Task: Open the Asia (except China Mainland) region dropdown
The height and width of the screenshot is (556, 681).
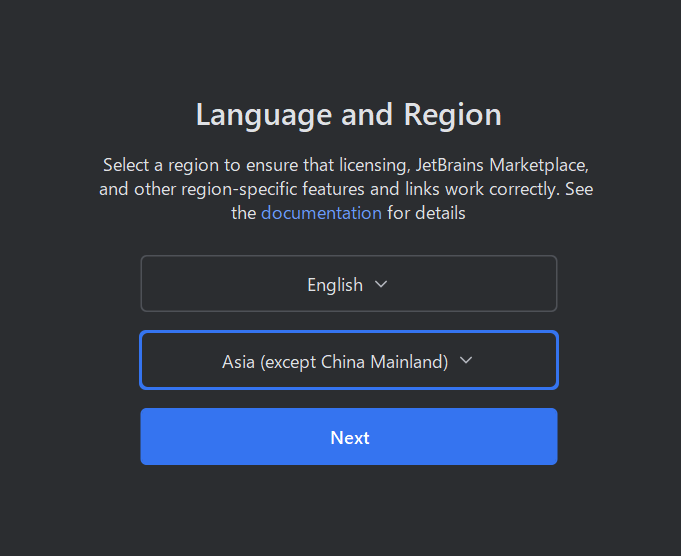Action: click(x=349, y=360)
